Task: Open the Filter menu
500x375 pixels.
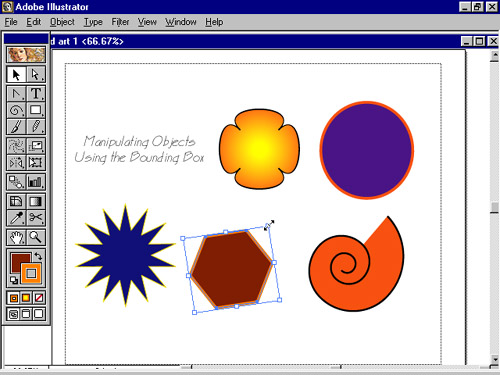Action: click(x=120, y=22)
